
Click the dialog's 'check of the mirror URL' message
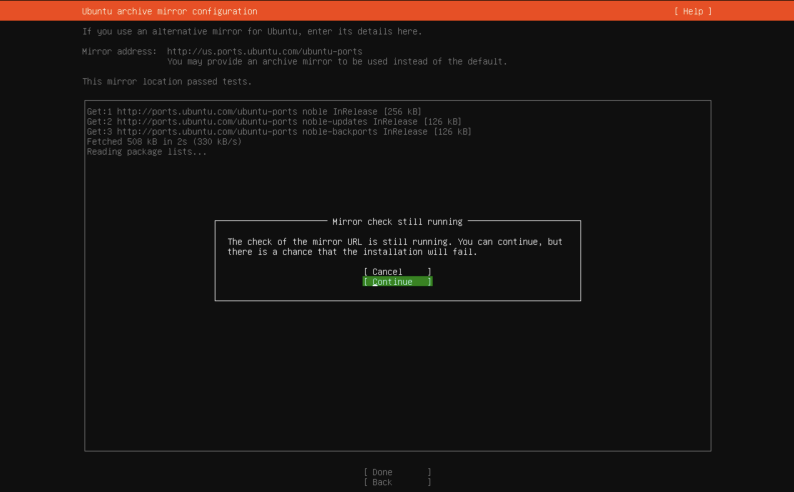coord(395,242)
